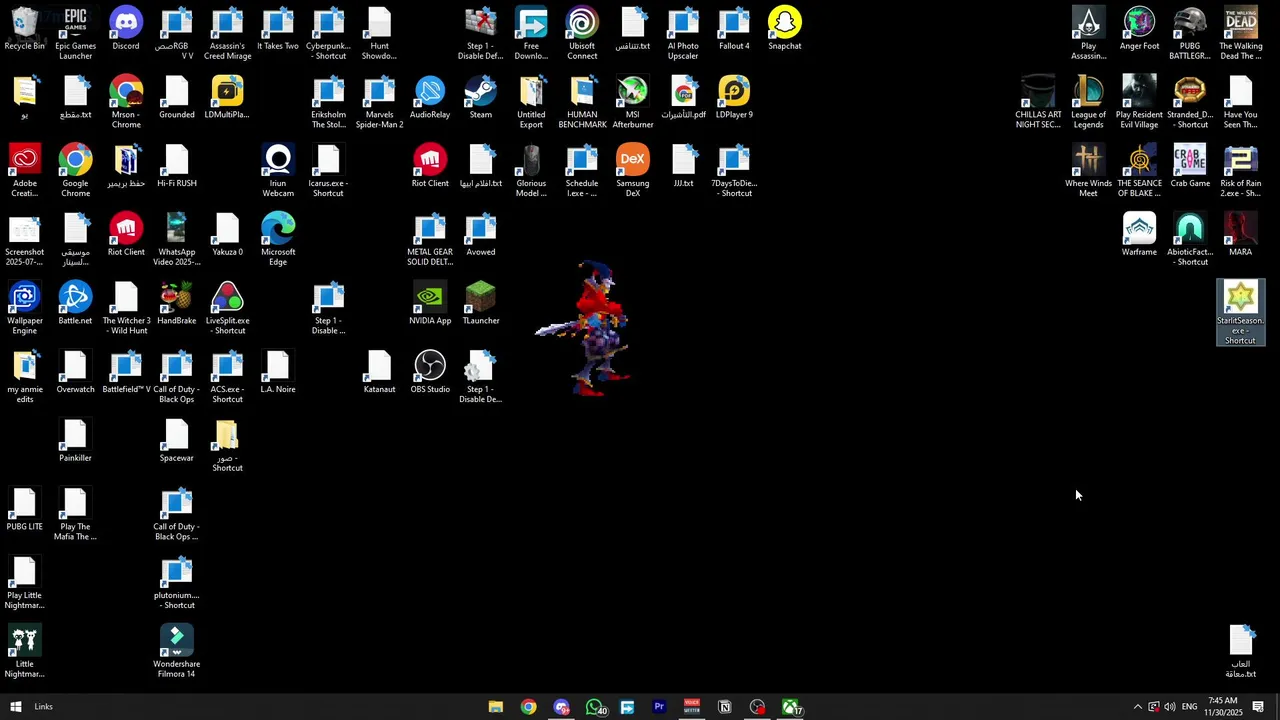
Task: Select the Microsoft Edge desktop icon
Action: pyautogui.click(x=278, y=240)
